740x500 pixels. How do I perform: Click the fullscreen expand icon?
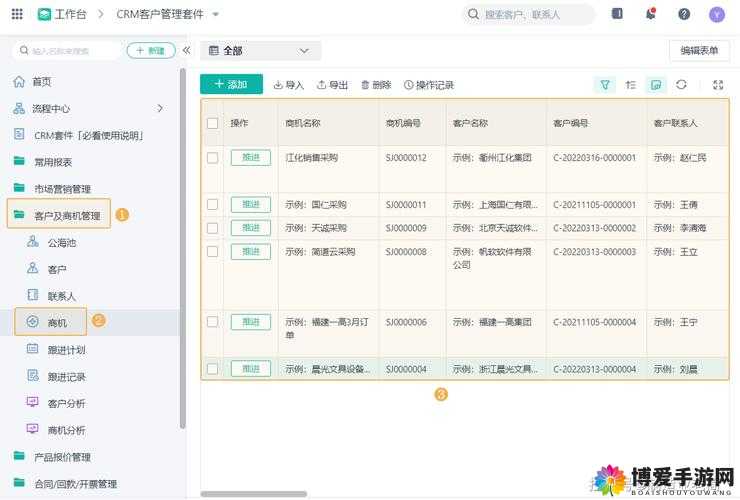pyautogui.click(x=718, y=85)
